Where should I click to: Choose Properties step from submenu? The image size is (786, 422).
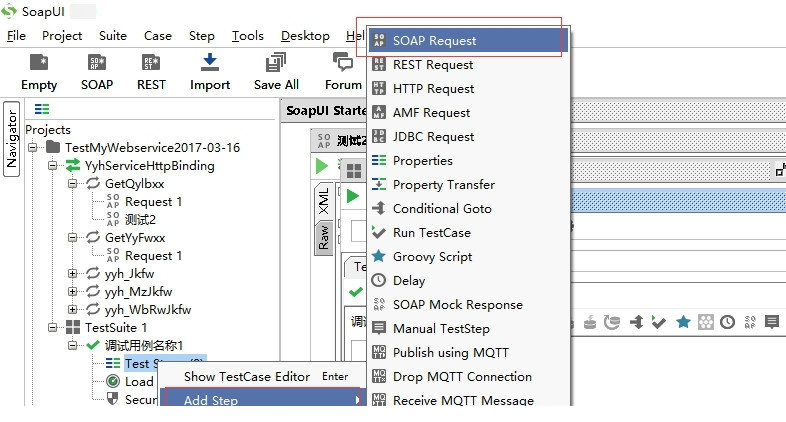[x=468, y=161]
